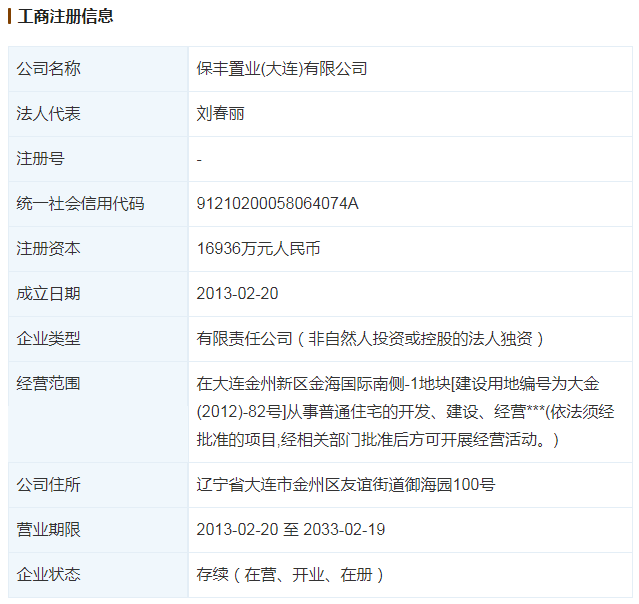Image resolution: width=639 pixels, height=604 pixels.
Task: Click the 统一社会信用代码 label
Action: tap(81, 204)
